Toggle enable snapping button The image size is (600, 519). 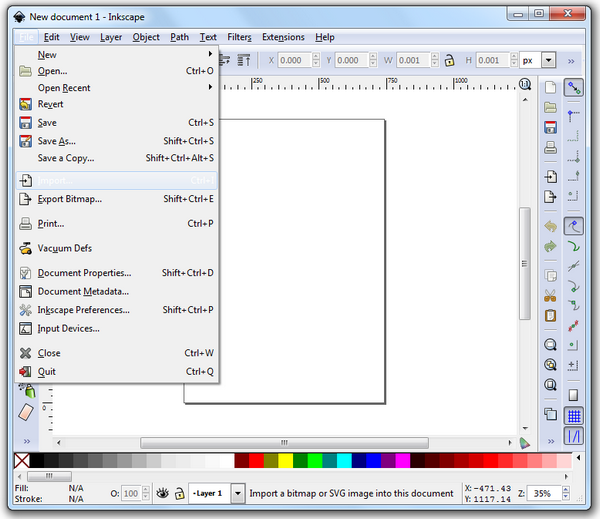(574, 88)
